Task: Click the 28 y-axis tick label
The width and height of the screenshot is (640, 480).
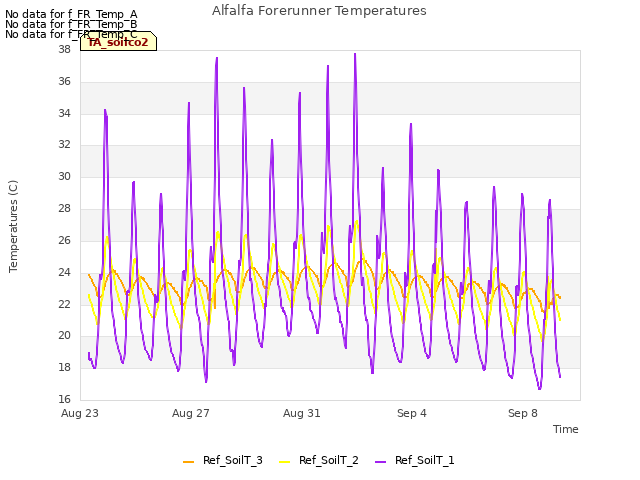Action: point(64,209)
